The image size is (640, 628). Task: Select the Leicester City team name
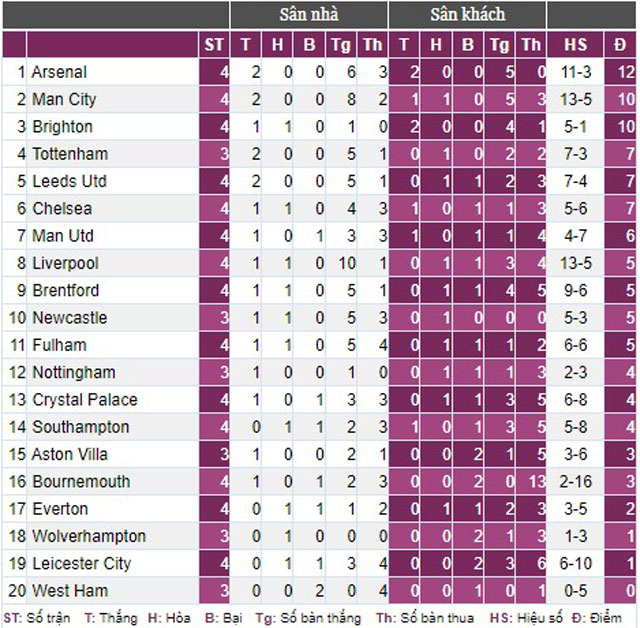coord(82,564)
